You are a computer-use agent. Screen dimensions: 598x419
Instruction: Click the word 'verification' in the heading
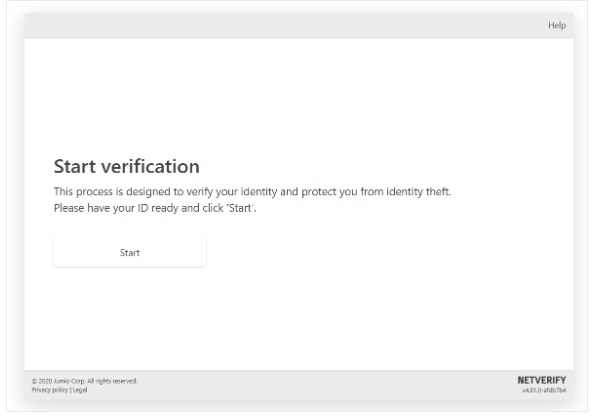tap(150, 167)
